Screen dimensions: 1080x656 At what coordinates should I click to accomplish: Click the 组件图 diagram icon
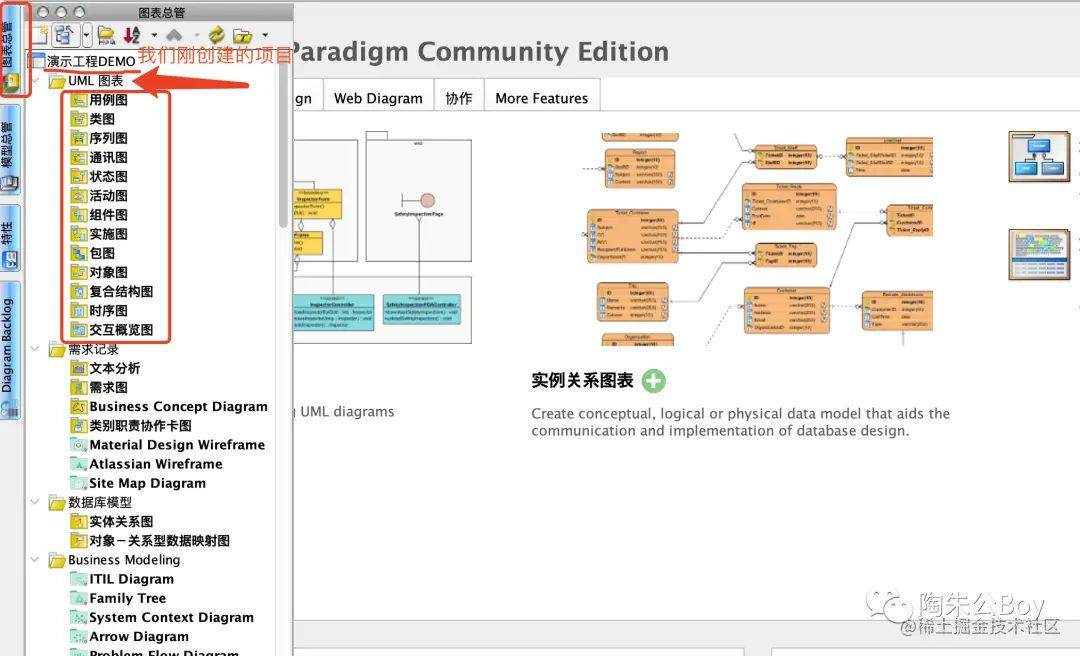(79, 215)
